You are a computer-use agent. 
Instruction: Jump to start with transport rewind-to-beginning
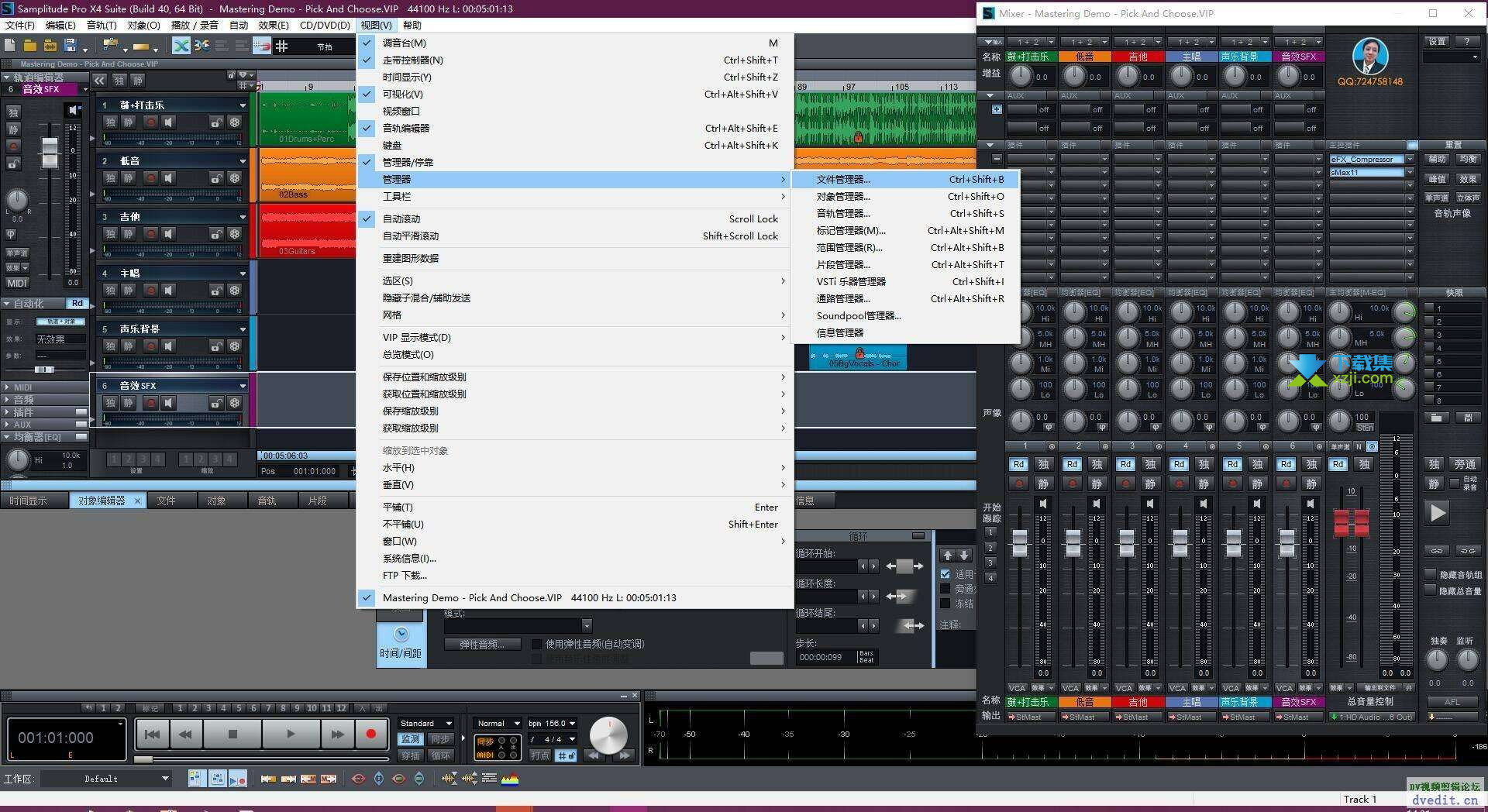[x=153, y=734]
